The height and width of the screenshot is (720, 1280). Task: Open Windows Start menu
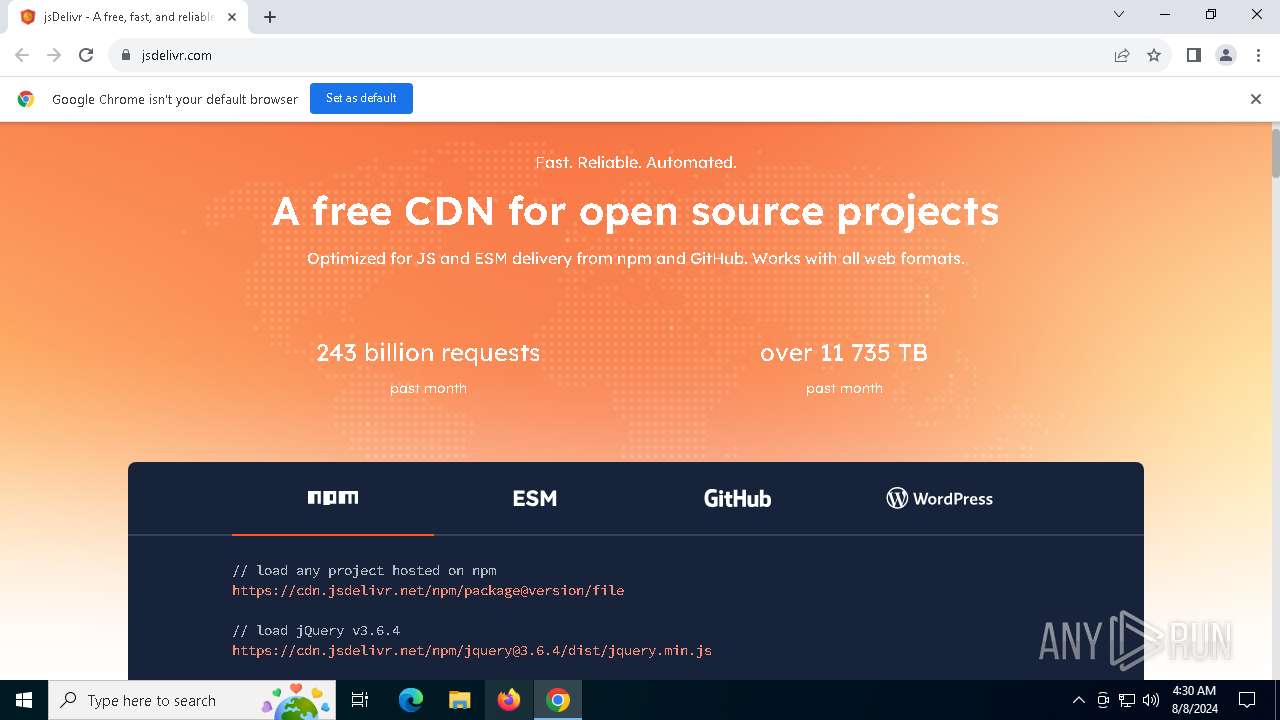click(24, 700)
